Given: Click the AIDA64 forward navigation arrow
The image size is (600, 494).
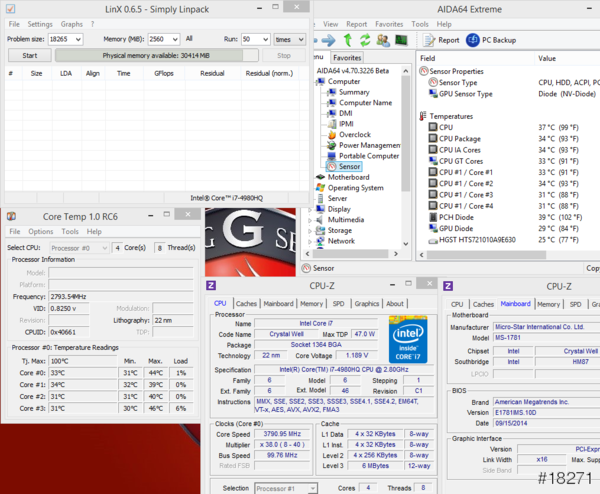Looking at the screenshot, I should point(327,40).
